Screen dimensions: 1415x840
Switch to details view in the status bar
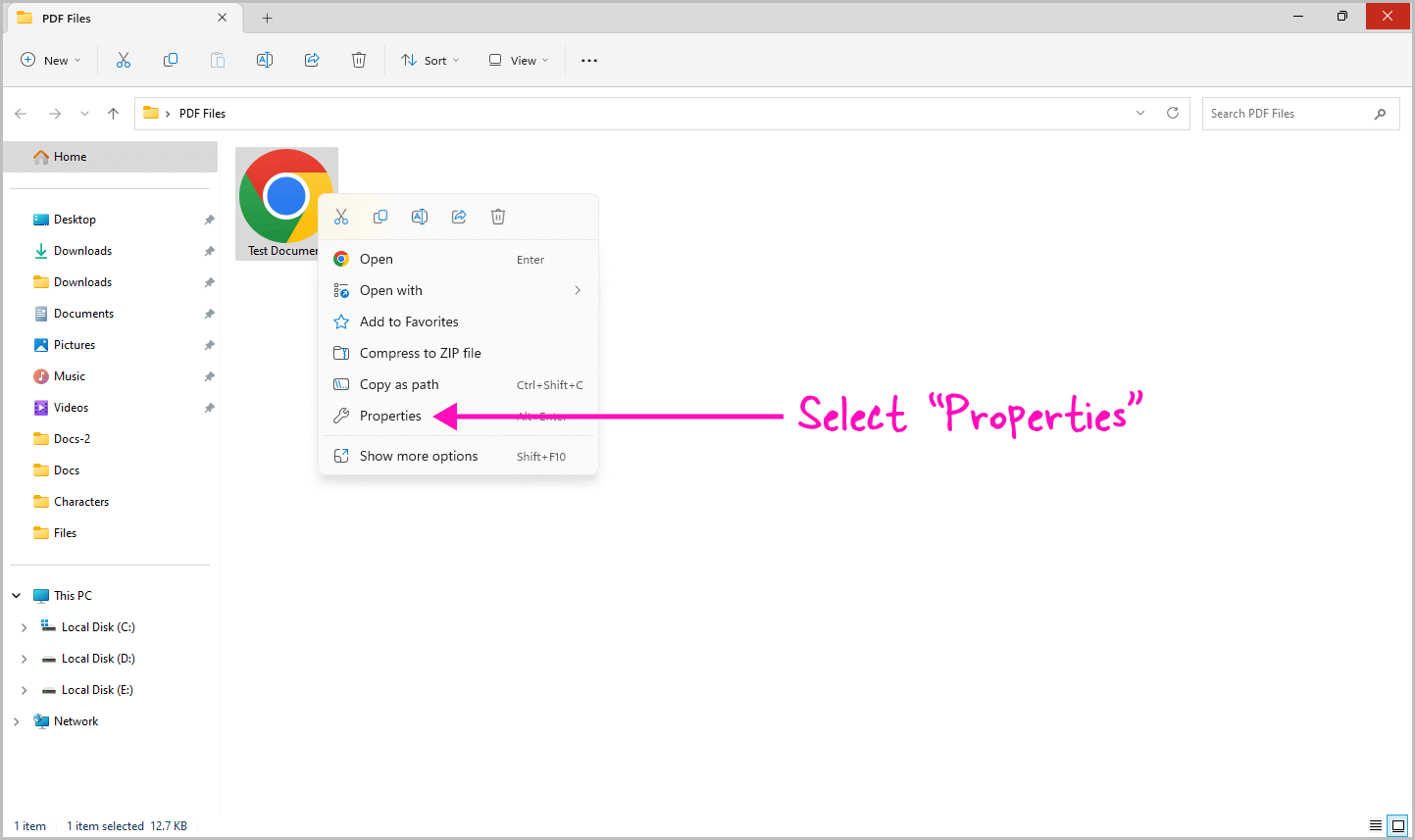tap(1376, 825)
